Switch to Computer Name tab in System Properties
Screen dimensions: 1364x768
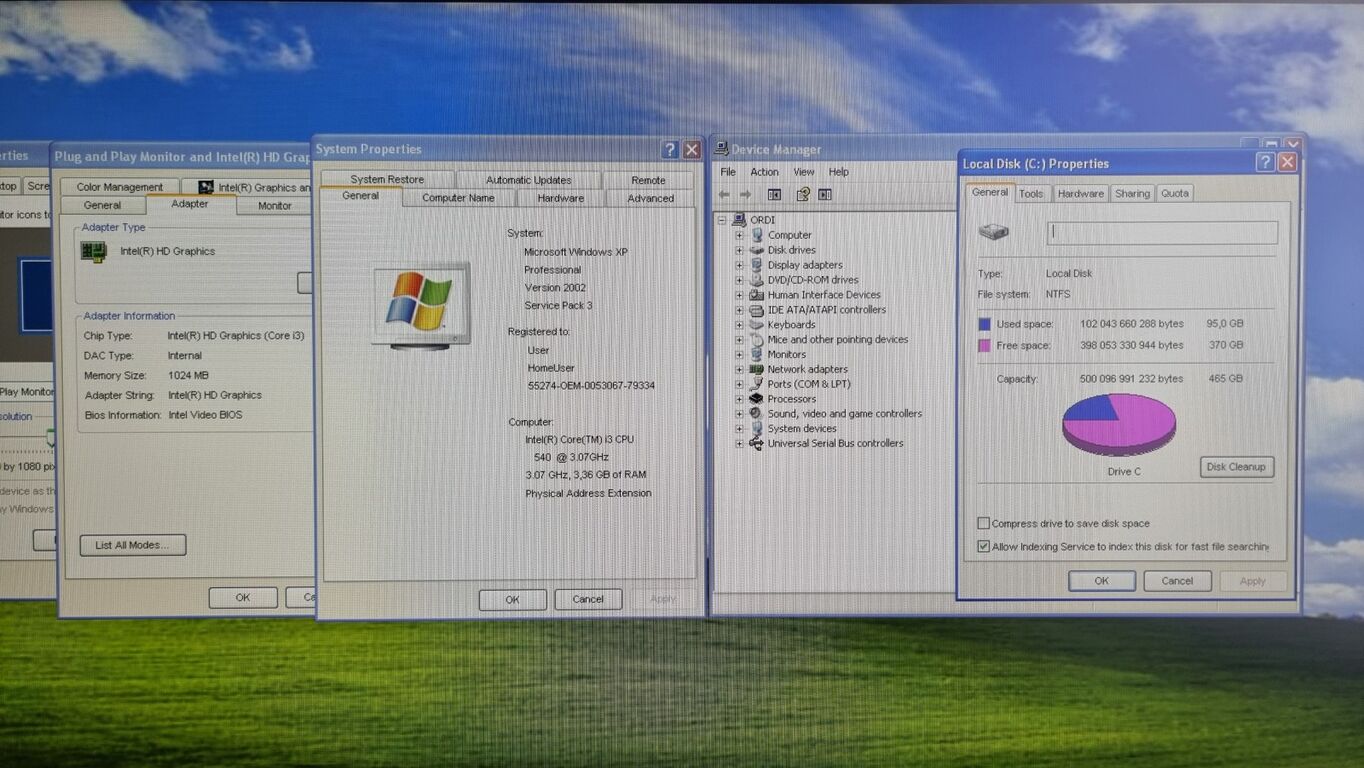tap(458, 198)
